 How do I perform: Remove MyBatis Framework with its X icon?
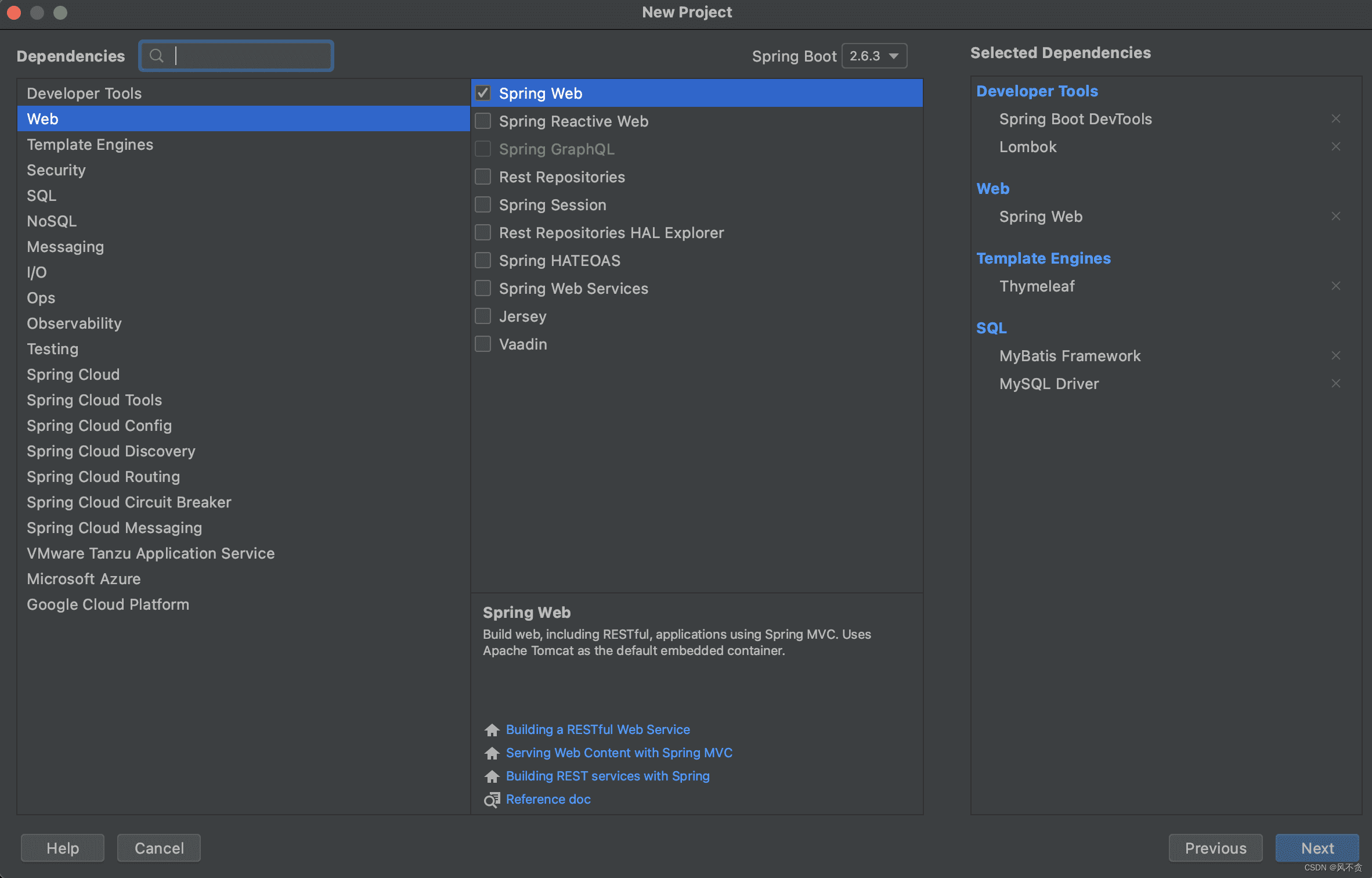1335,356
